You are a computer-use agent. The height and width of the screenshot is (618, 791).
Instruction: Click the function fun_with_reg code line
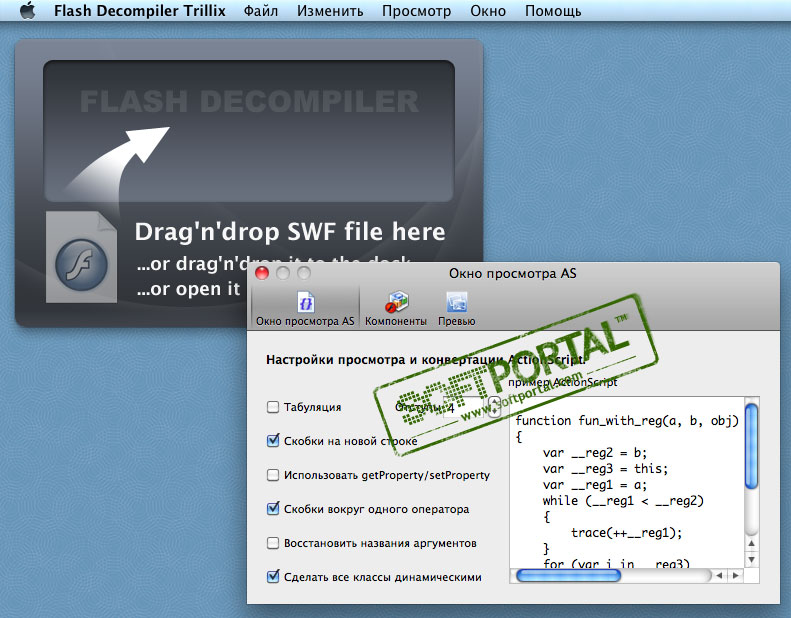627,421
